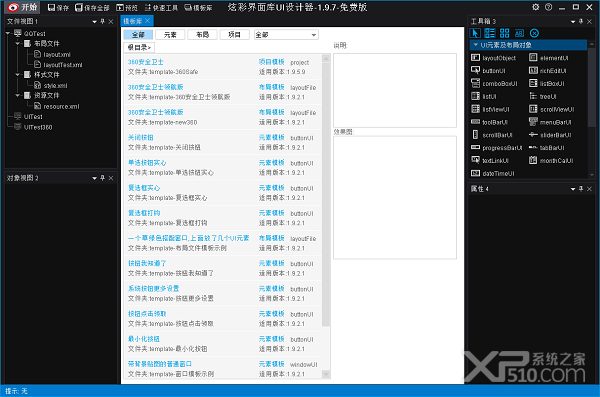The height and width of the screenshot is (397, 600).
Task: Select the layoutObject tool
Action: point(493,58)
